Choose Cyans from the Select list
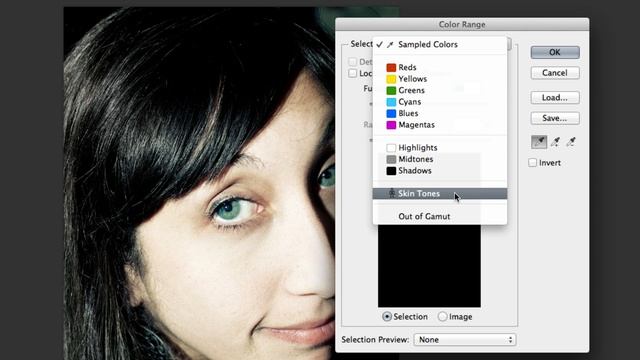This screenshot has height=360, width=640. pyautogui.click(x=440, y=102)
